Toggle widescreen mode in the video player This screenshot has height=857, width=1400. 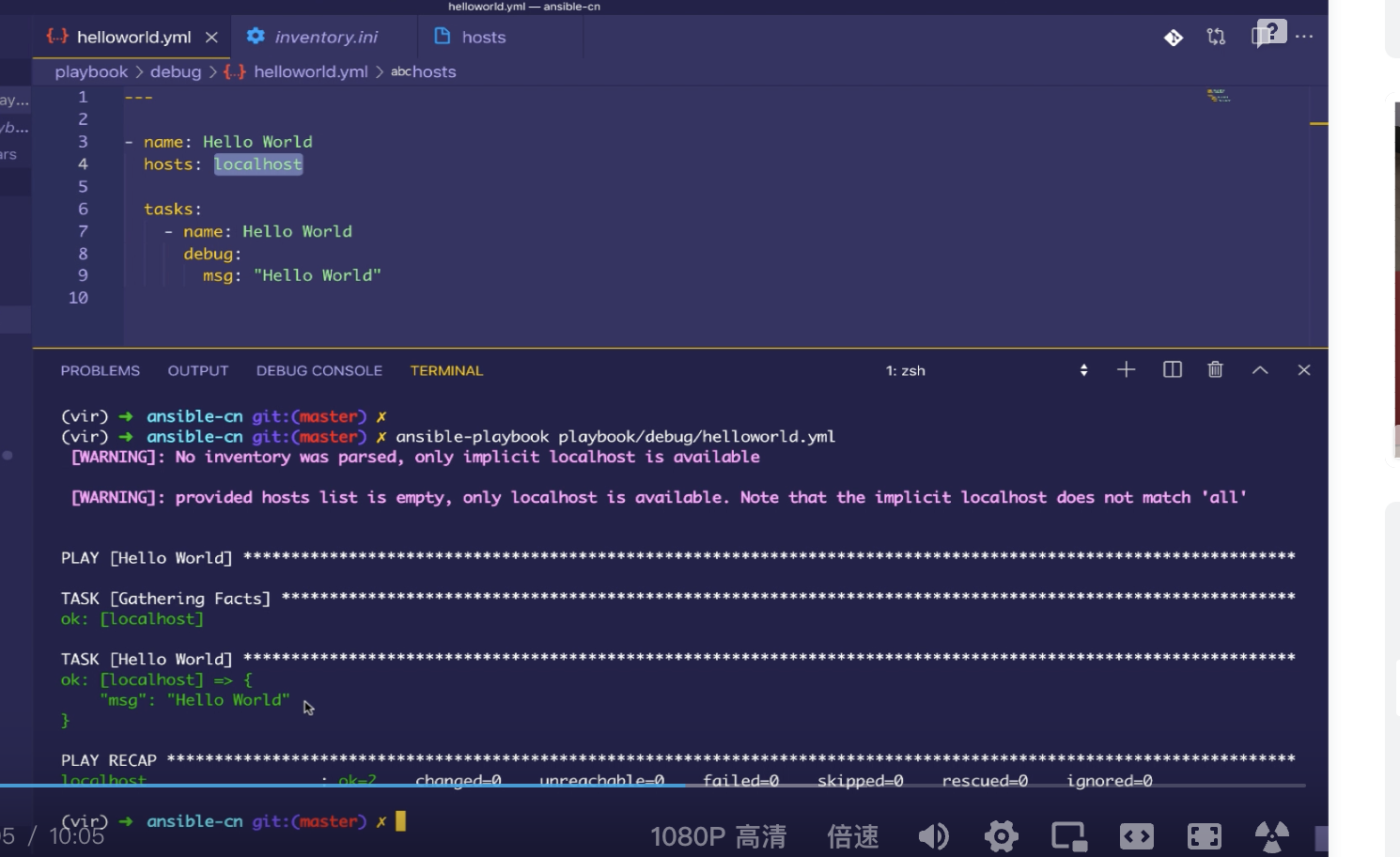point(1137,835)
